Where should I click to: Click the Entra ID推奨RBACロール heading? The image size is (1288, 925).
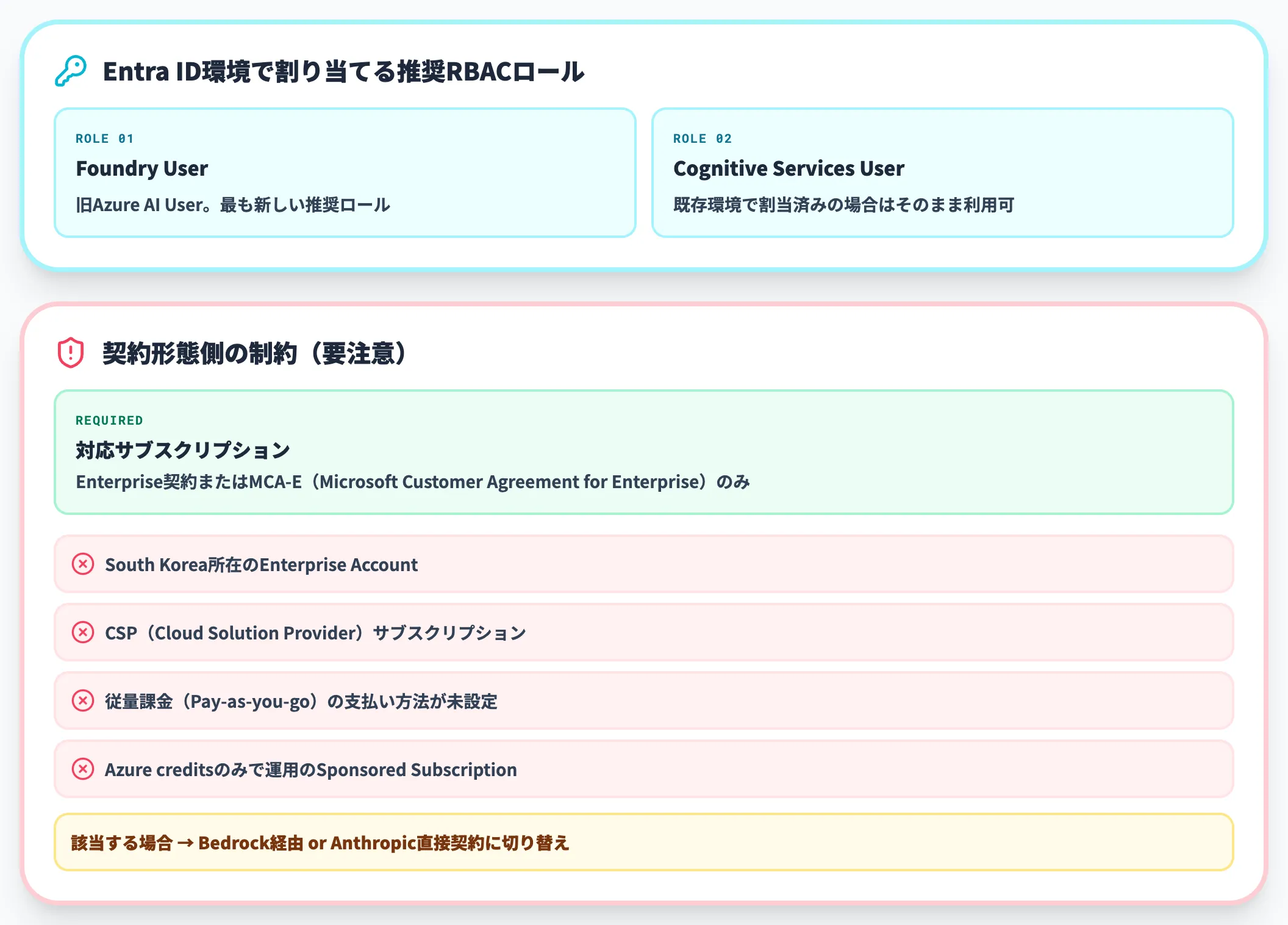click(x=343, y=71)
